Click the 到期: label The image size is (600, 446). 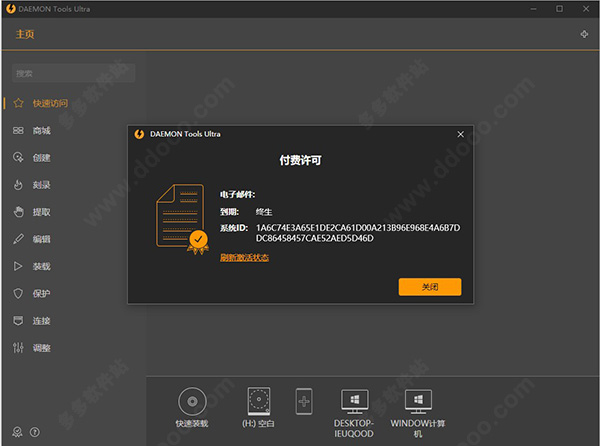(229, 212)
